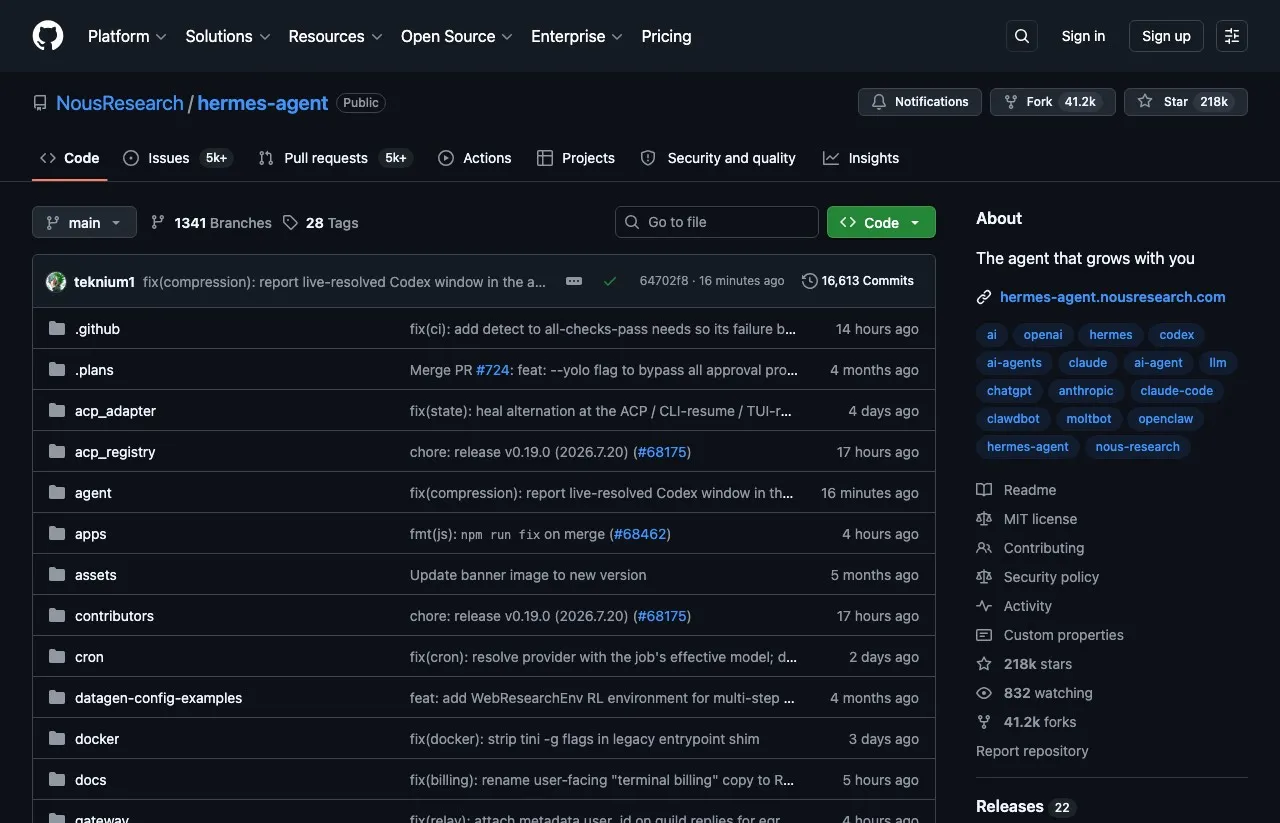Select the nous-research topic tag

click(1137, 447)
